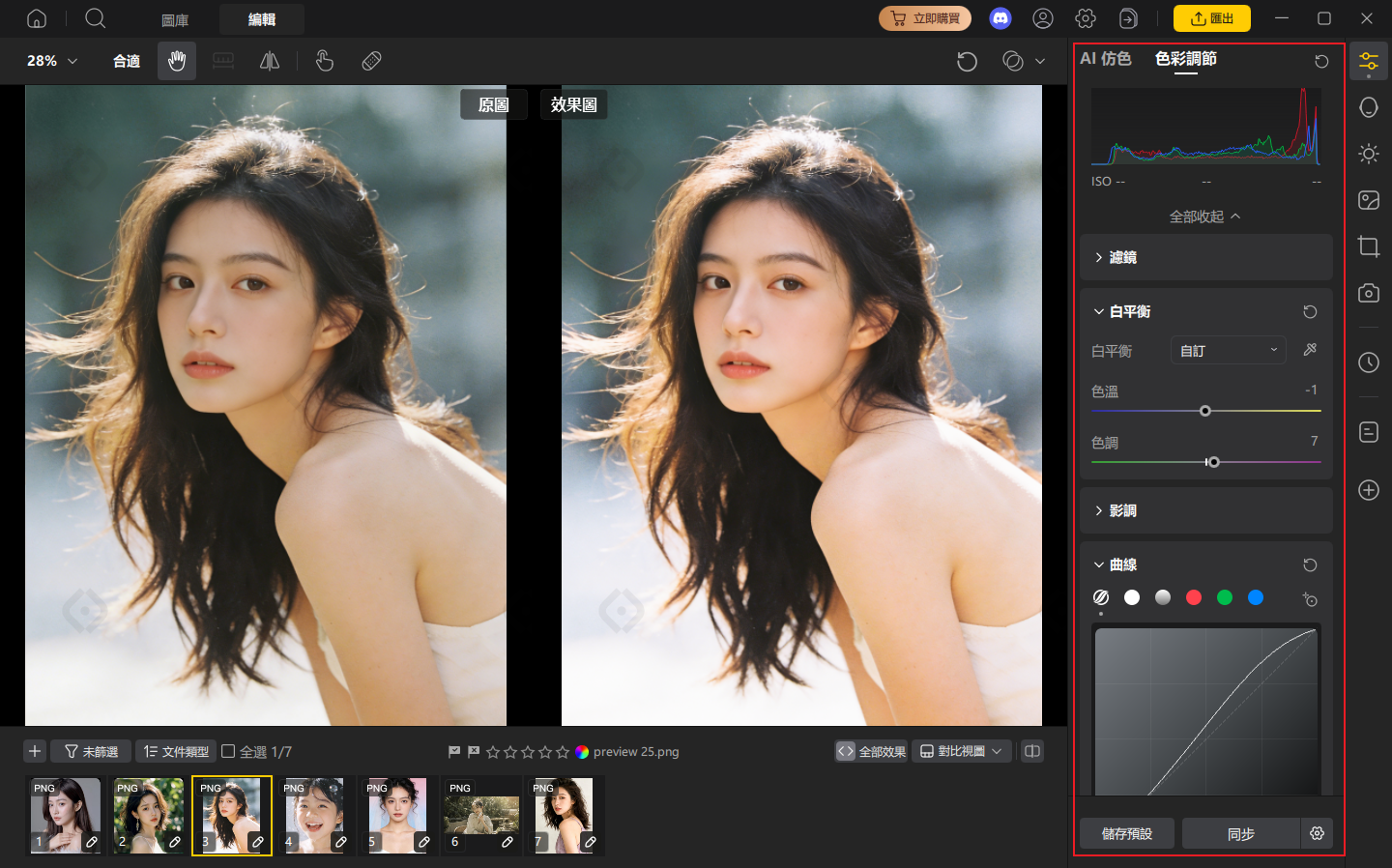1392x868 pixels.
Task: Open the portrait face sidebar icon
Action: (1369, 107)
